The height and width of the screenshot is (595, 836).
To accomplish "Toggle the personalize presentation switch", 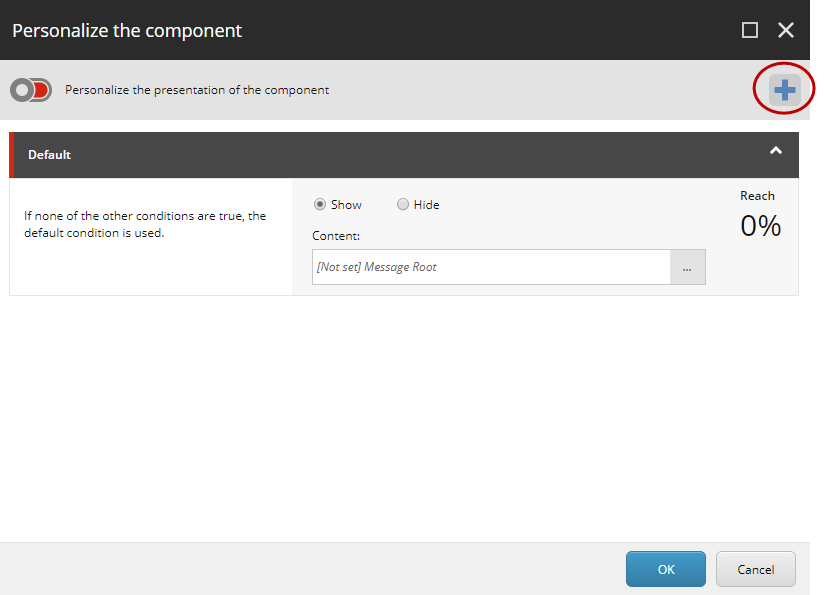I will [x=31, y=90].
